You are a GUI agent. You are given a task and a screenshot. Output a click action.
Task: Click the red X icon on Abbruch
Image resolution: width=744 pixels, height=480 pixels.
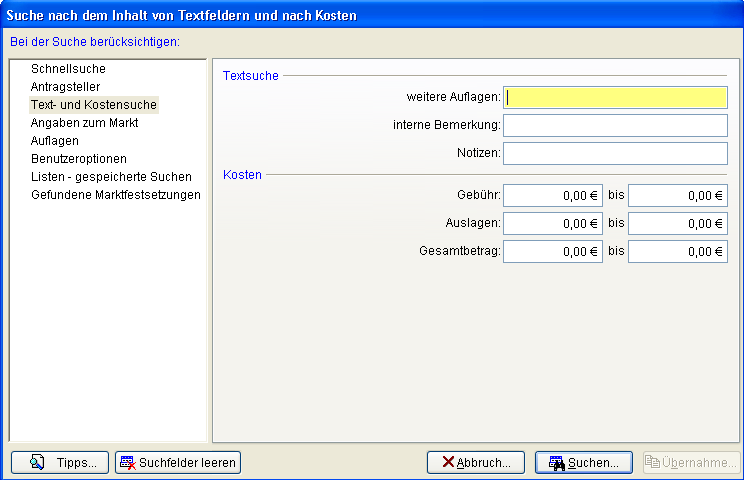448,462
